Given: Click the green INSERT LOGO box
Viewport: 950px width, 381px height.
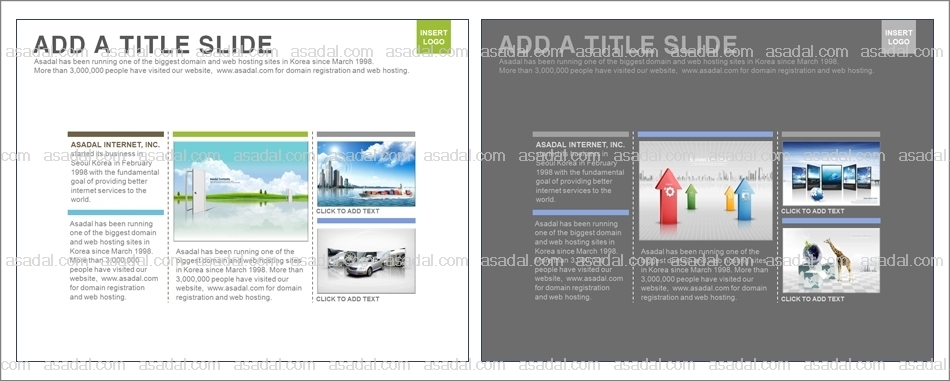Looking at the screenshot, I should (434, 37).
